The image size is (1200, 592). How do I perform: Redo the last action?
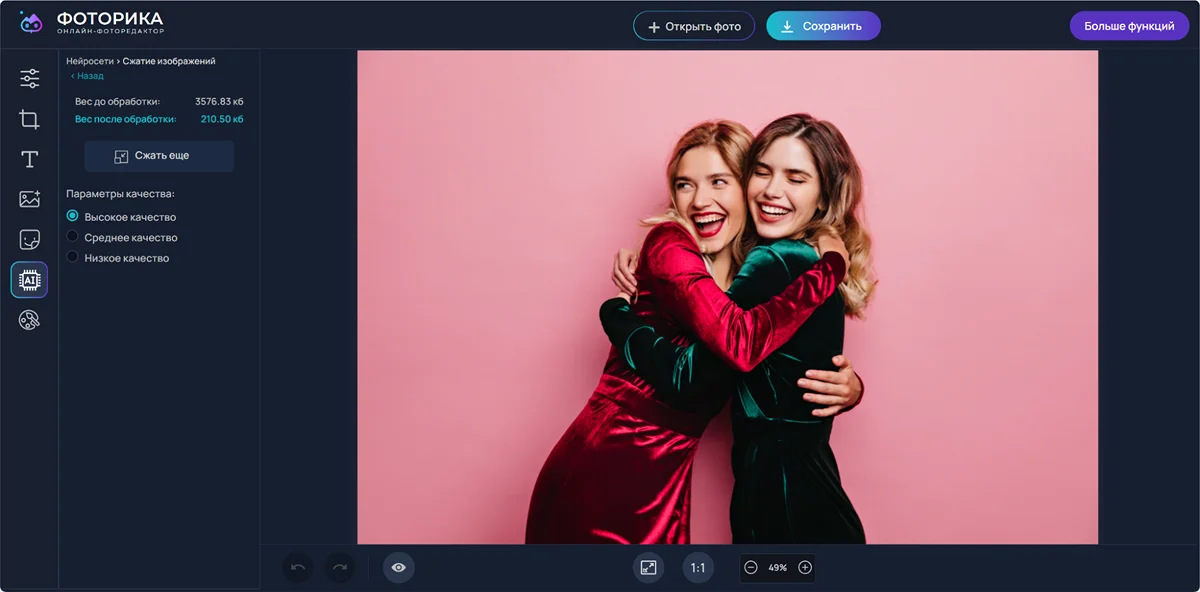tap(340, 568)
